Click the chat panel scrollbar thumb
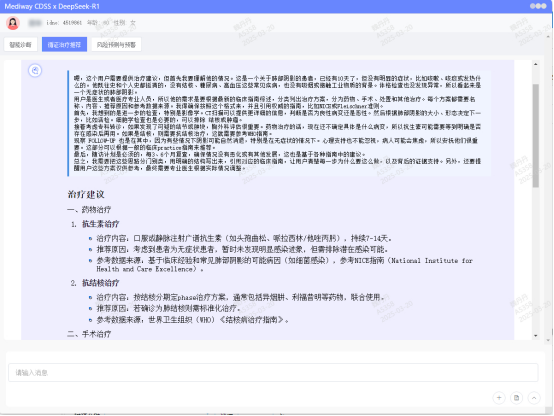Image resolution: width=554 pixels, height=416 pixels. point(536,136)
